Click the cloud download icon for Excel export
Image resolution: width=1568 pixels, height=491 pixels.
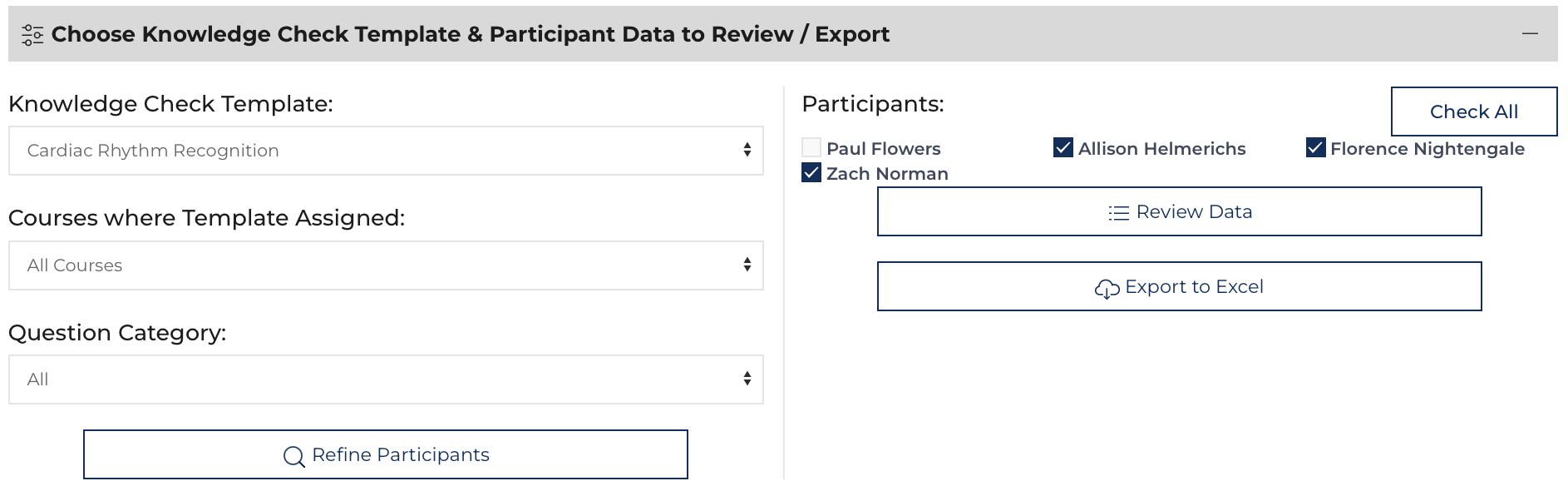pos(1107,288)
